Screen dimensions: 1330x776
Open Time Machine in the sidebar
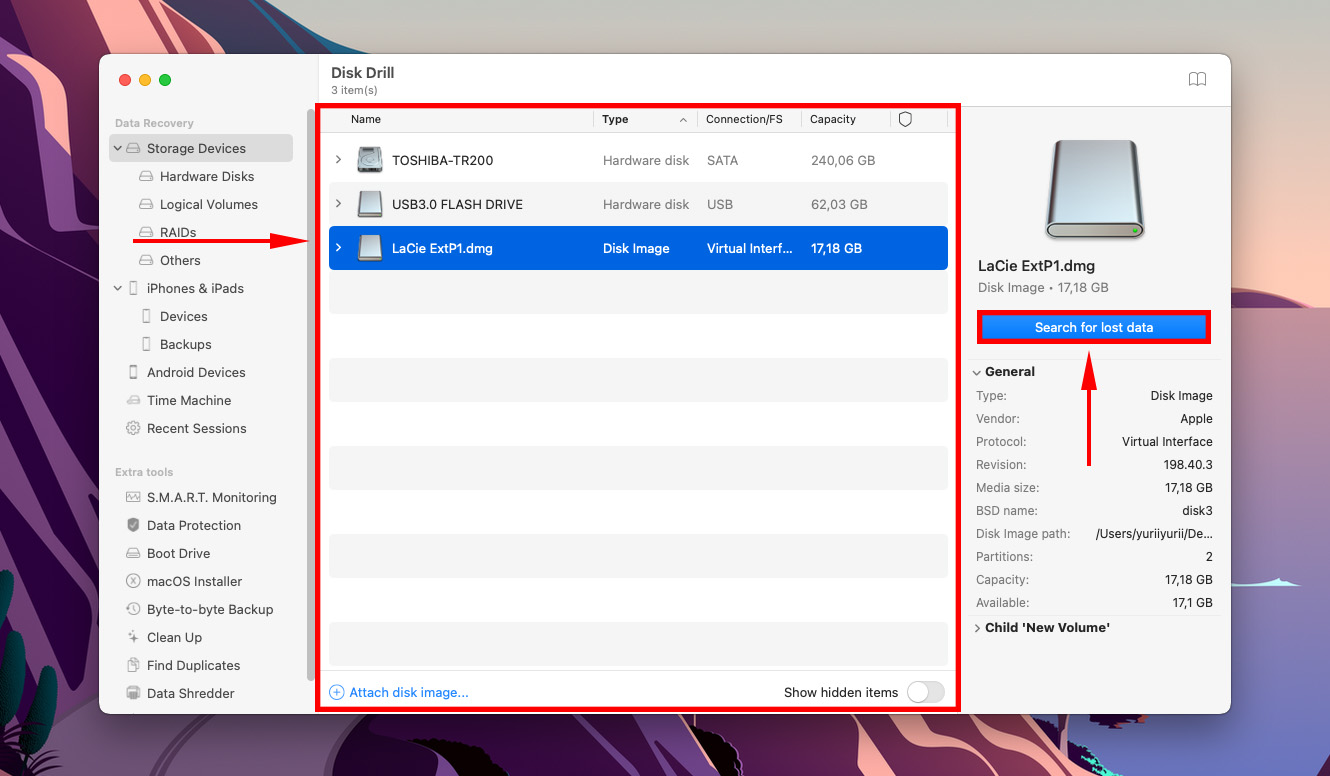[x=189, y=400]
